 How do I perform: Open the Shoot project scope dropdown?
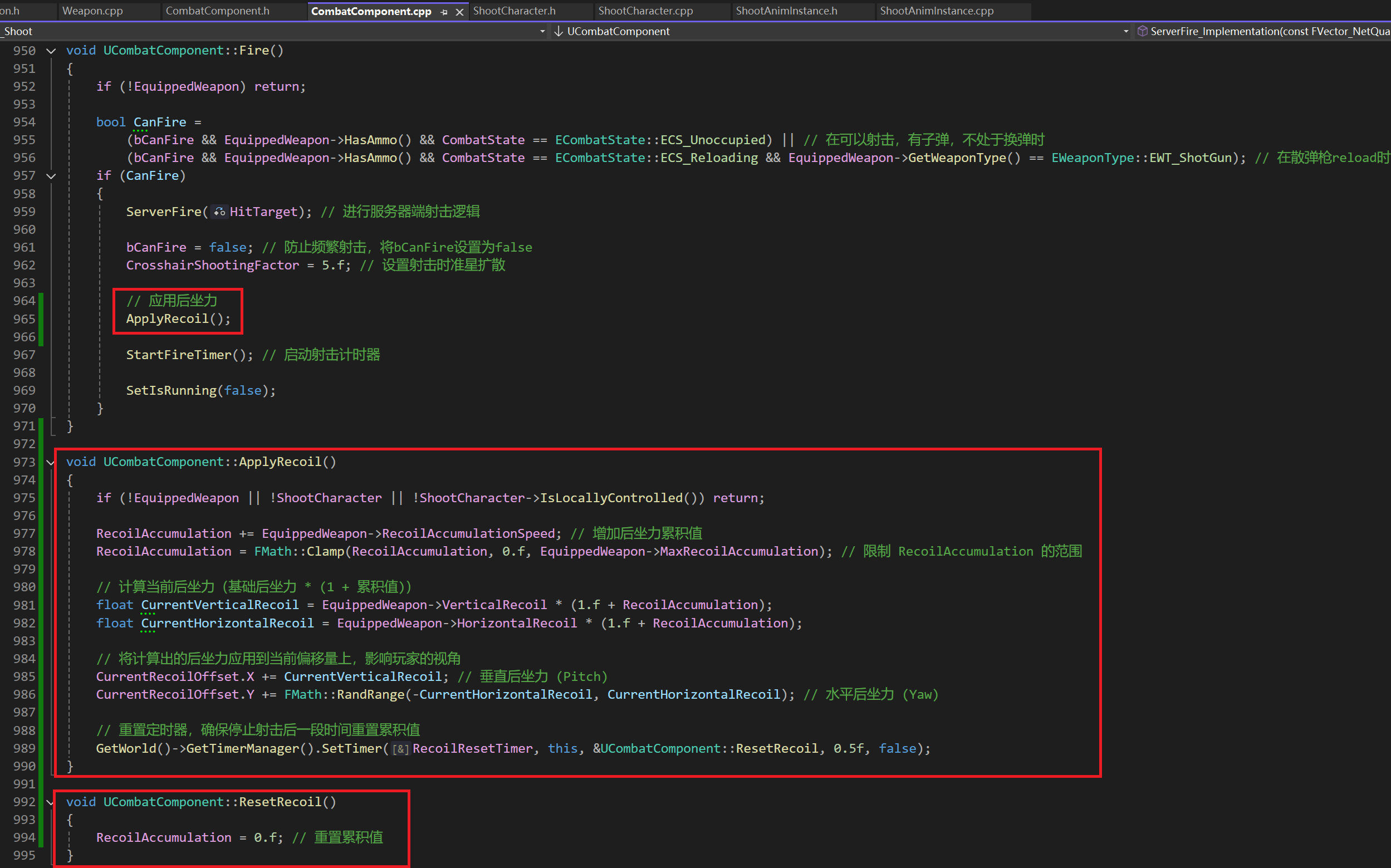[542, 31]
